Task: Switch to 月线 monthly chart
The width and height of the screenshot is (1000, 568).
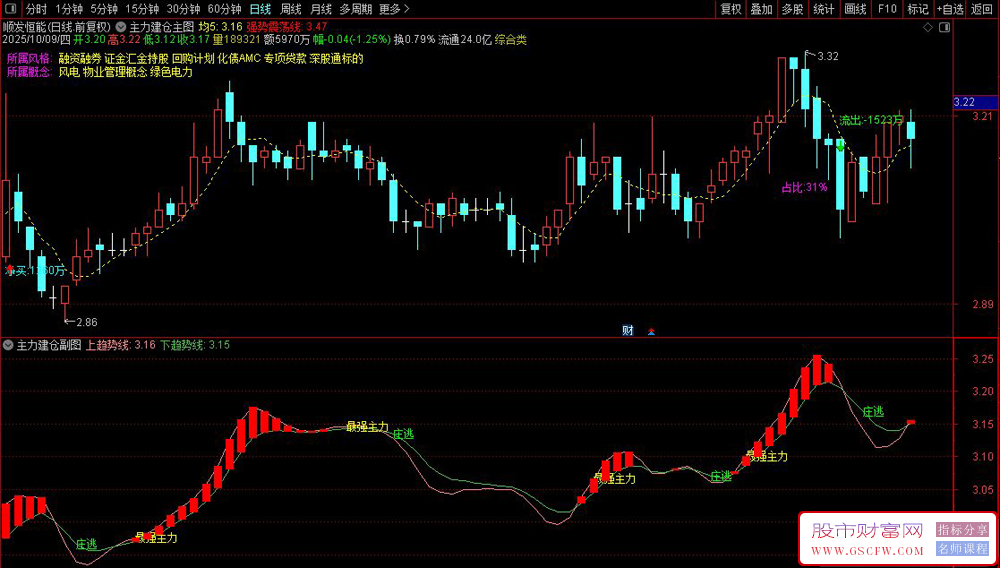Action: point(321,9)
